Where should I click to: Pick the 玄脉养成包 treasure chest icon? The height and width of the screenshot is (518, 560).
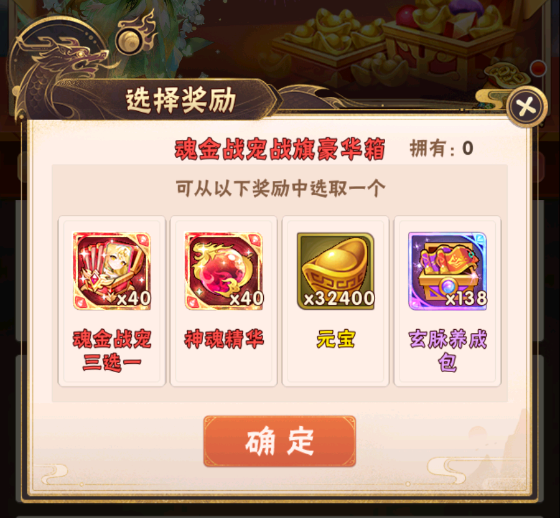pos(448,270)
